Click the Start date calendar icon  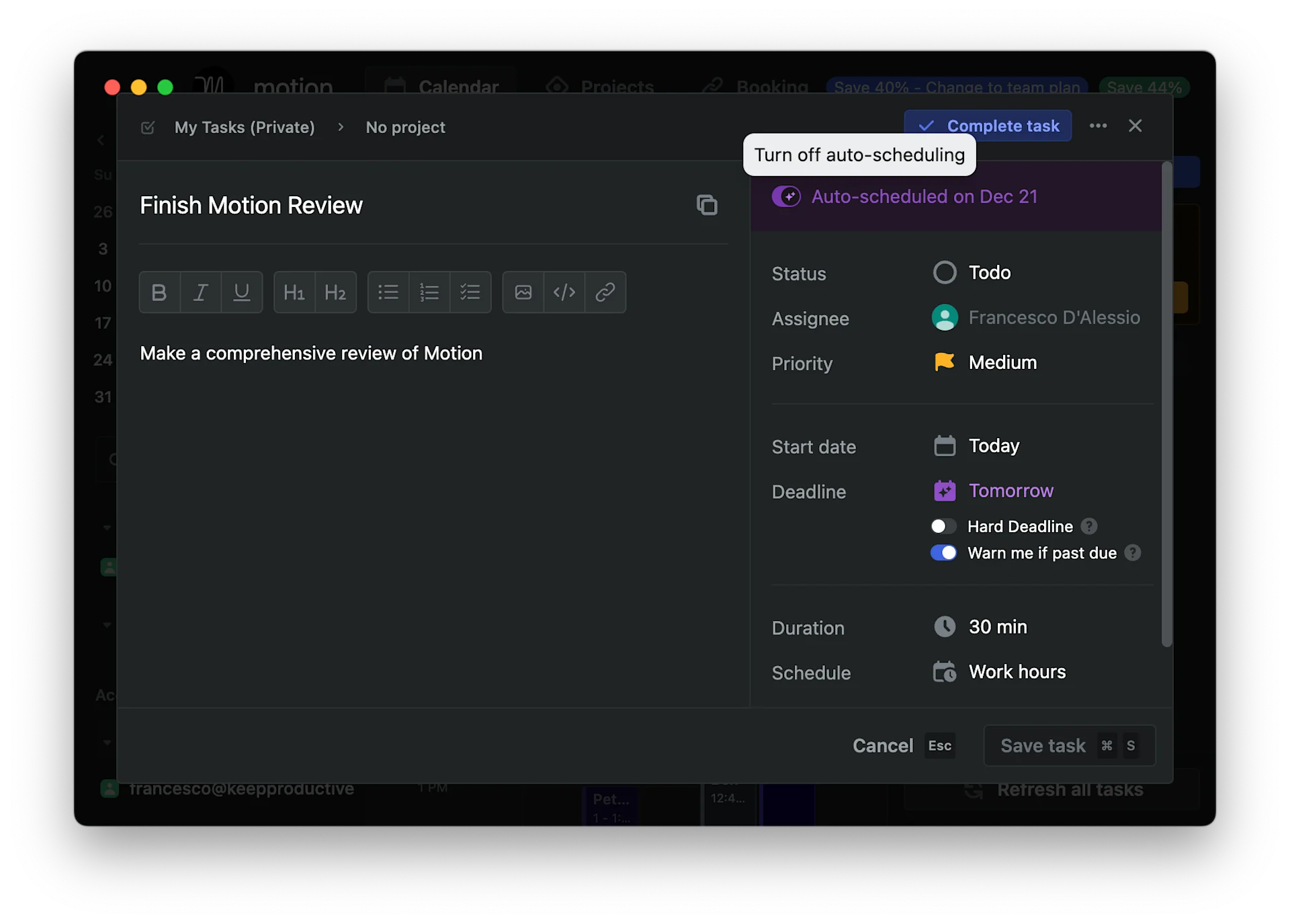[x=945, y=446]
